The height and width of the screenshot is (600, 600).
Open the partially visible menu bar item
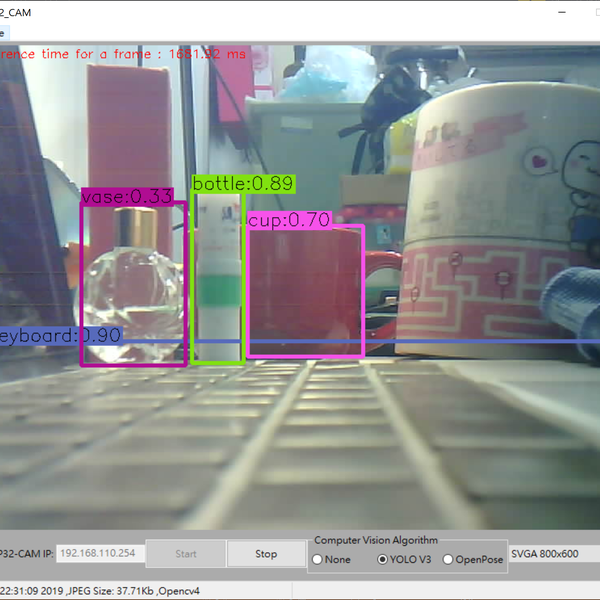coord(3,33)
